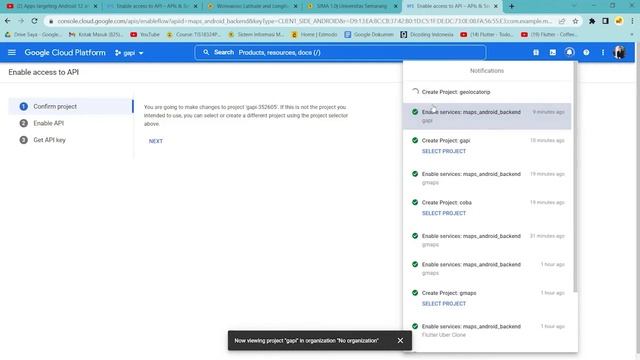Click SELECT PROJECT under Create Project: gmaps
The height and width of the screenshot is (360, 640).
point(444,304)
